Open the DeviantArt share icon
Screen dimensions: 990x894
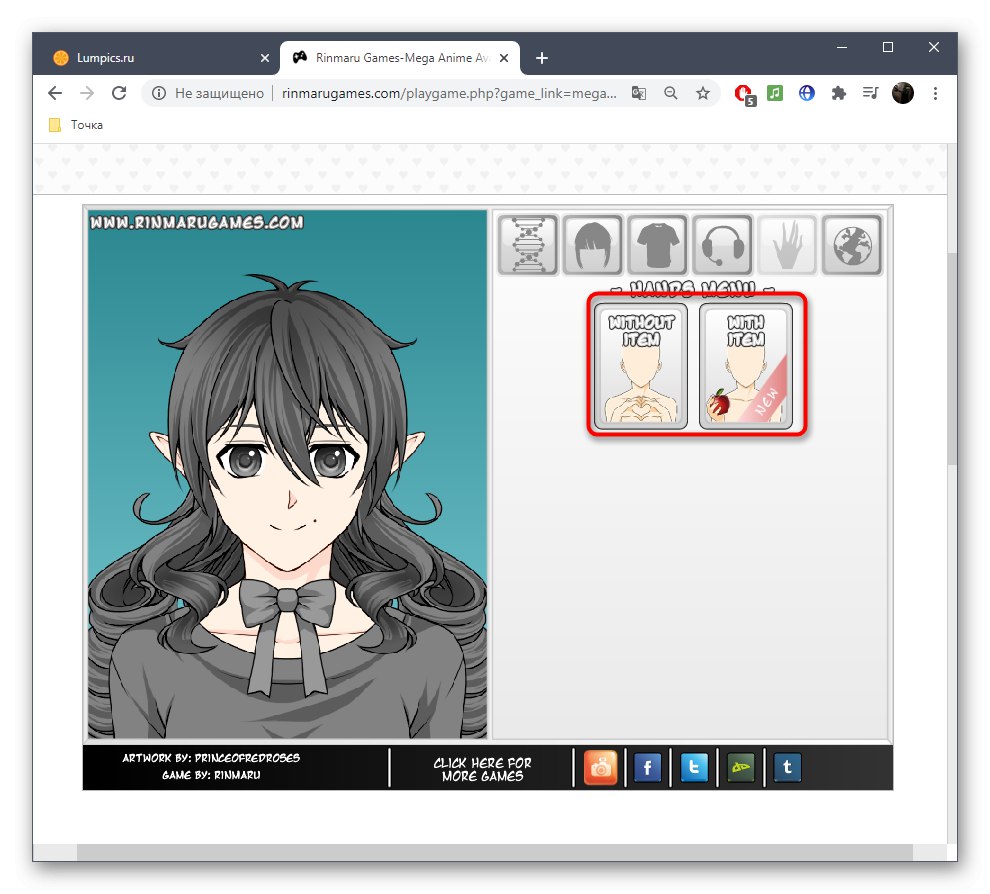pyautogui.click(x=741, y=768)
